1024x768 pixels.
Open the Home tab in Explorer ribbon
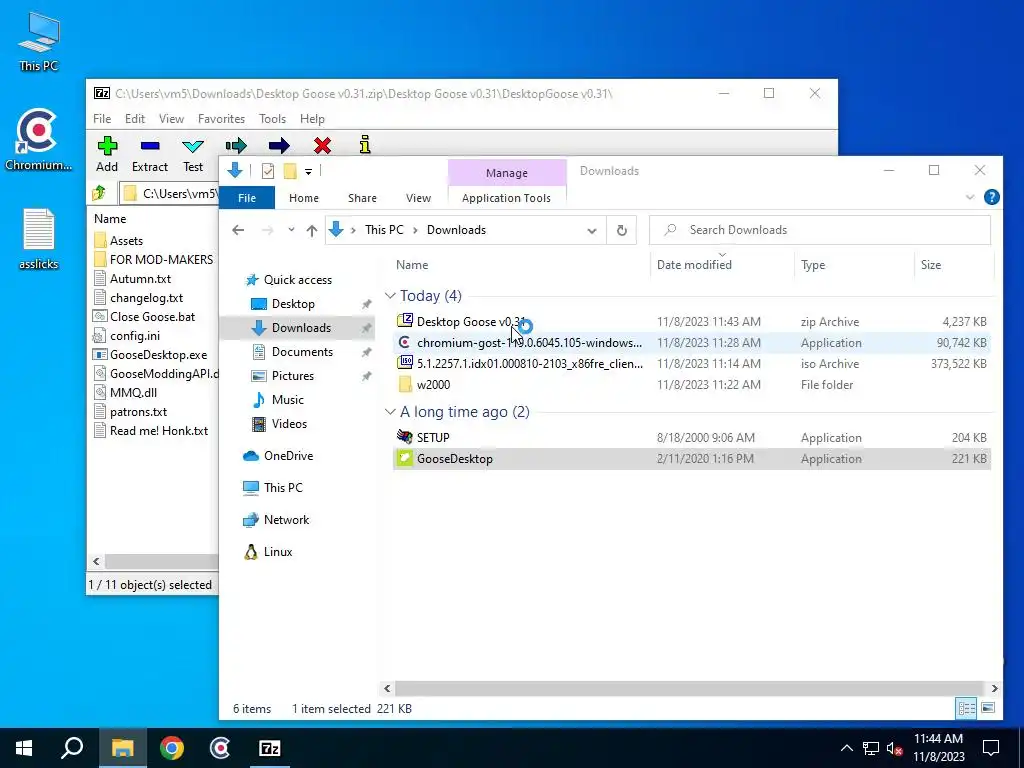pyautogui.click(x=304, y=198)
